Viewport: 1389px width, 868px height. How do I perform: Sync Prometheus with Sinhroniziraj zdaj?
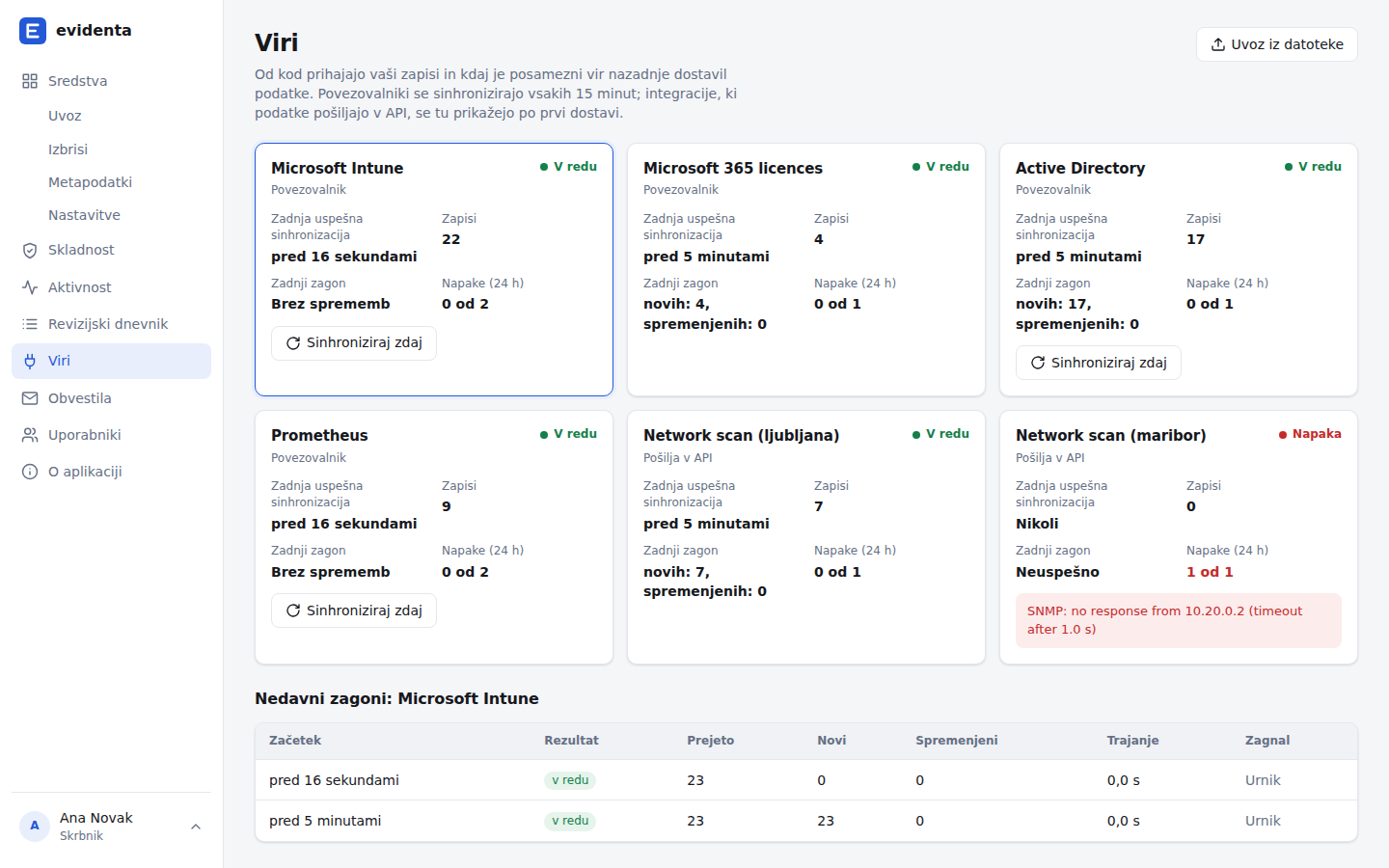[x=354, y=610]
